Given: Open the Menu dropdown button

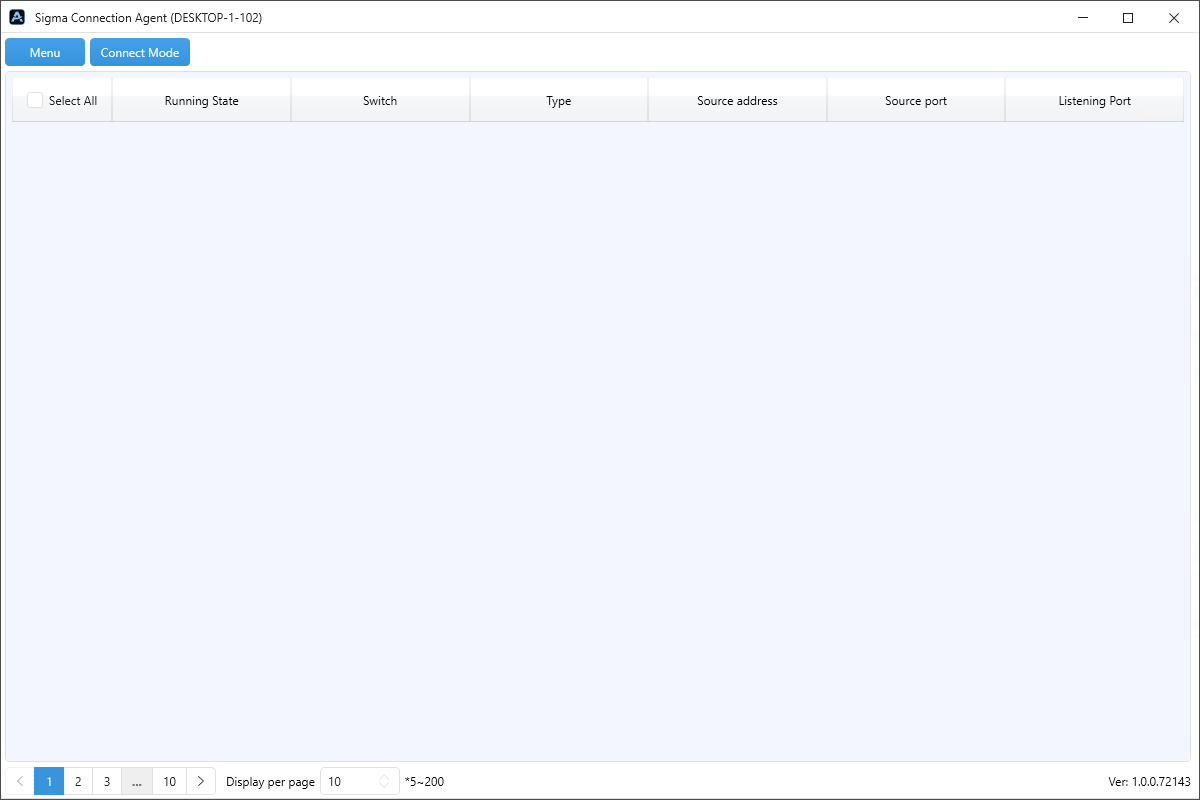Looking at the screenshot, I should 45,52.
